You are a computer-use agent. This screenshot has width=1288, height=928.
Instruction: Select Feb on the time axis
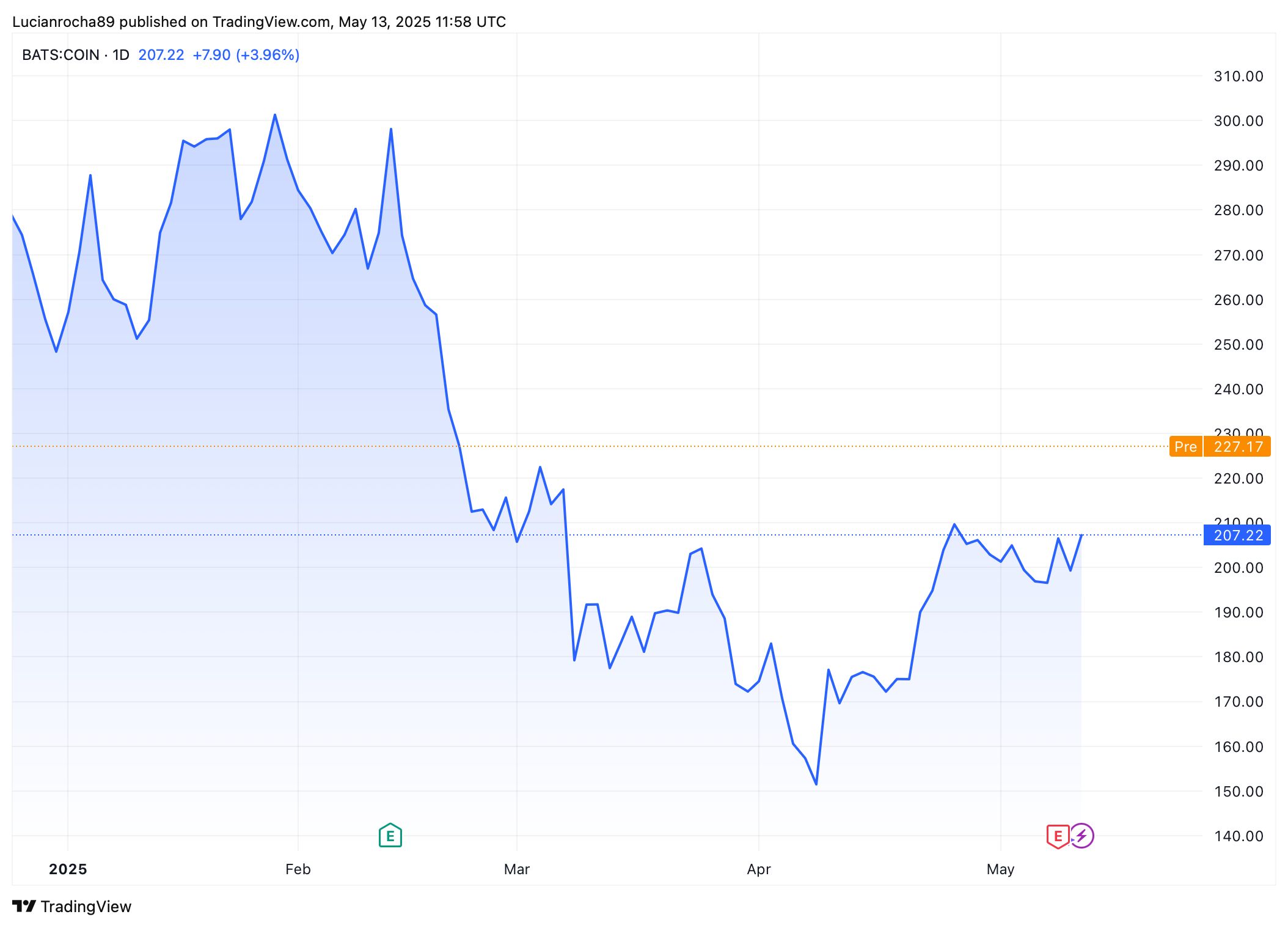[x=298, y=869]
